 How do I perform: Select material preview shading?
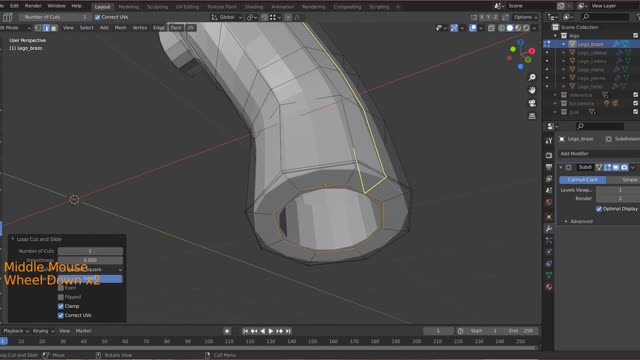pyautogui.click(x=518, y=28)
